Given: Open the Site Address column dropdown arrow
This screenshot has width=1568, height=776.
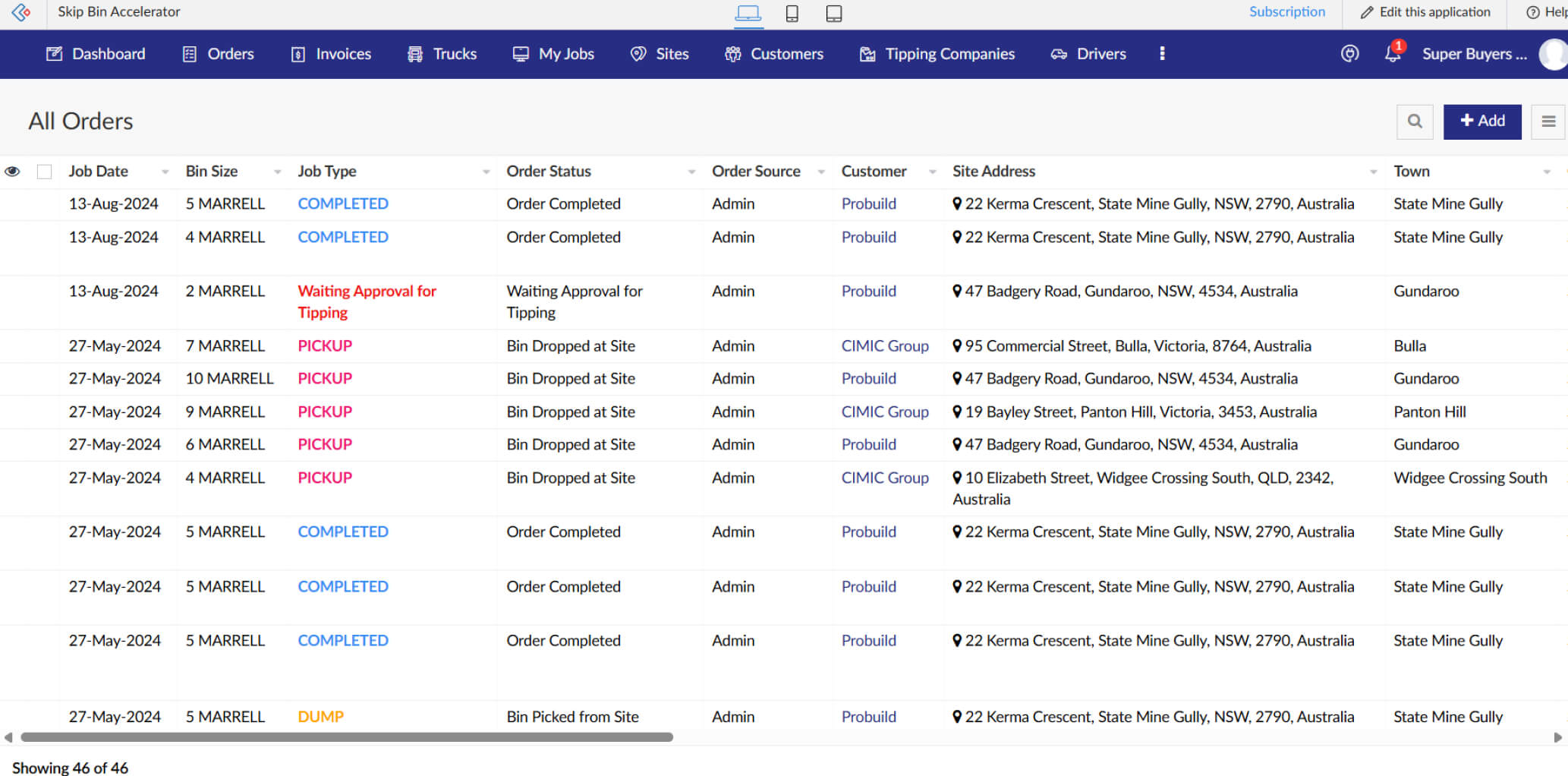Looking at the screenshot, I should pyautogui.click(x=1373, y=172).
